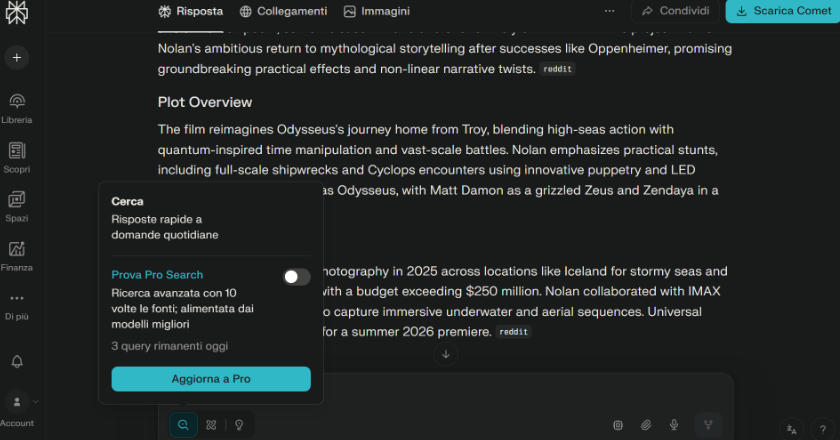The image size is (840, 440).
Task: Click the microphone dictation icon
Action: pos(674,425)
